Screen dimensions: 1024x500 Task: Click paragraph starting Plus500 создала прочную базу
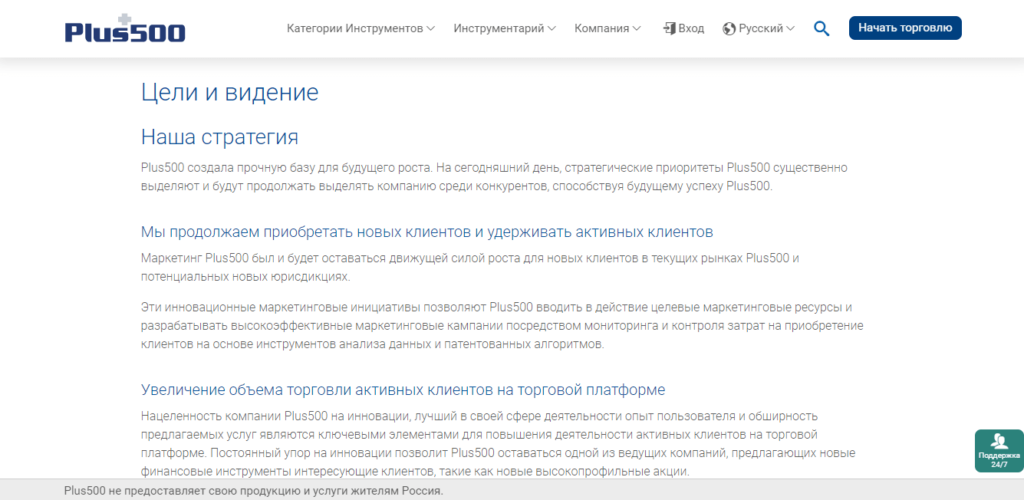point(494,177)
